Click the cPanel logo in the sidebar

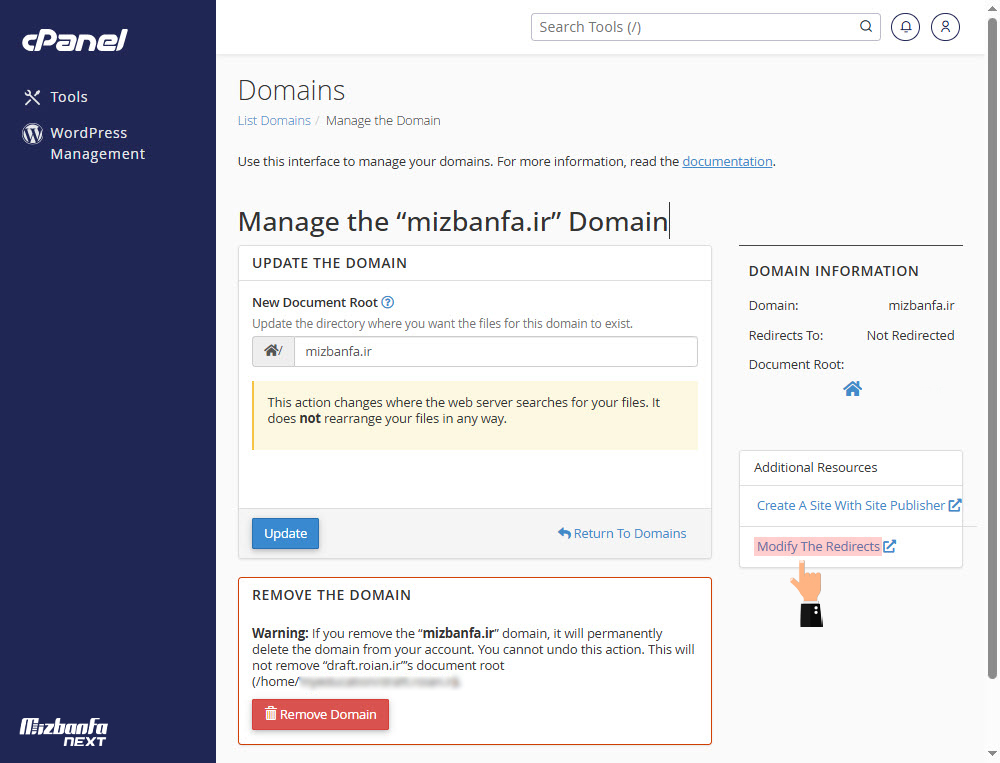pyautogui.click(x=75, y=41)
